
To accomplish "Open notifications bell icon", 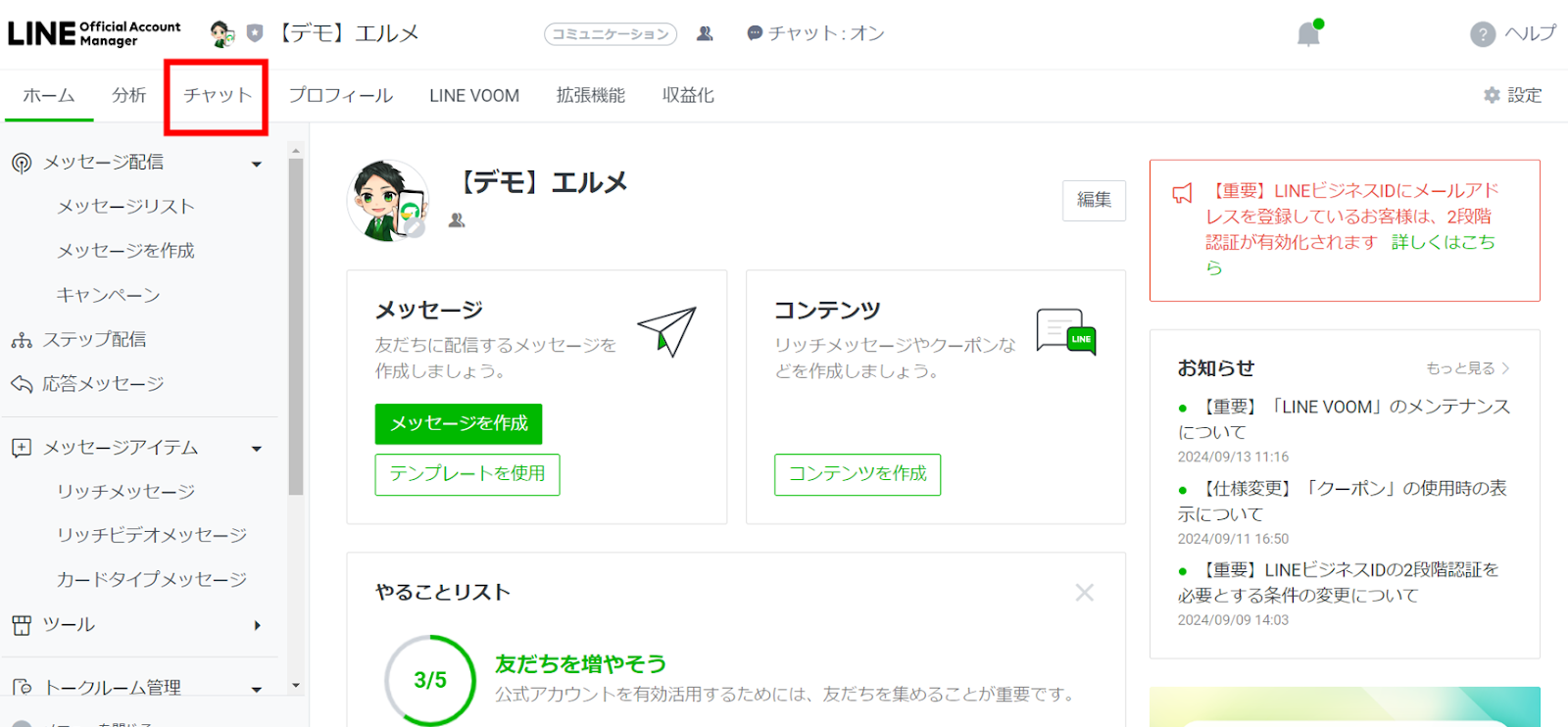I will coord(1309,33).
